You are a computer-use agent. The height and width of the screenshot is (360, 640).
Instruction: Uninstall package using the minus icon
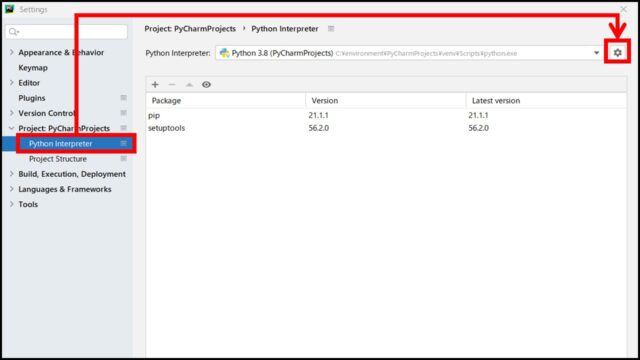(172, 84)
